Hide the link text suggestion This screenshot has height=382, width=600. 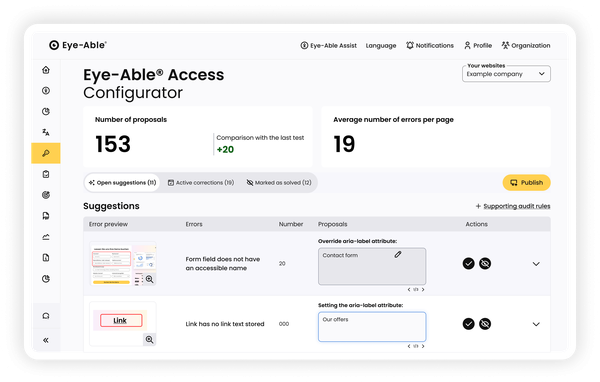[x=485, y=324]
